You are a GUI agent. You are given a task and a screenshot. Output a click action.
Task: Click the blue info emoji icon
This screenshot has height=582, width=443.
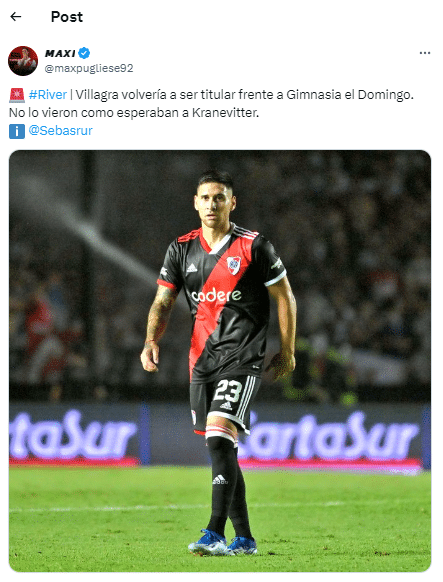click(x=17, y=131)
